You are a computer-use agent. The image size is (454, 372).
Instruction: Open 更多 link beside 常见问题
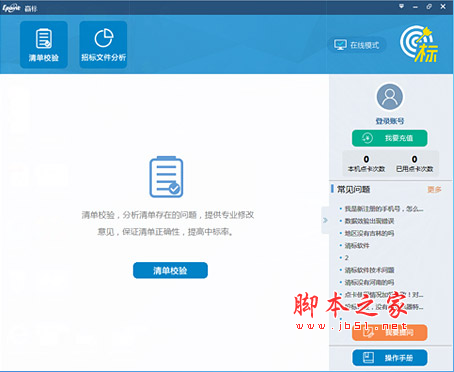point(434,190)
